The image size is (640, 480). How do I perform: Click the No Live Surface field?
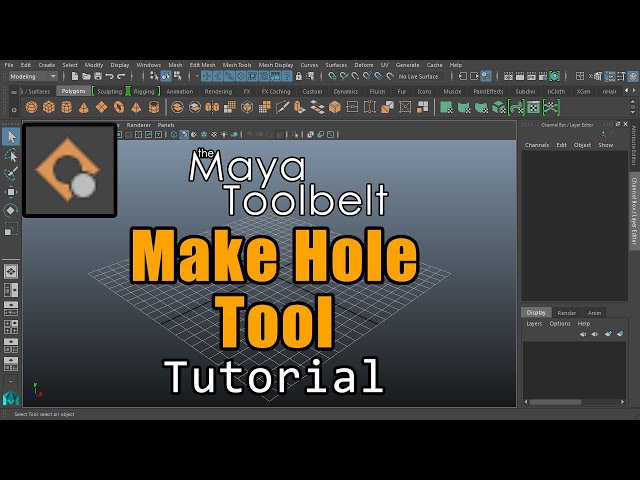click(420, 76)
